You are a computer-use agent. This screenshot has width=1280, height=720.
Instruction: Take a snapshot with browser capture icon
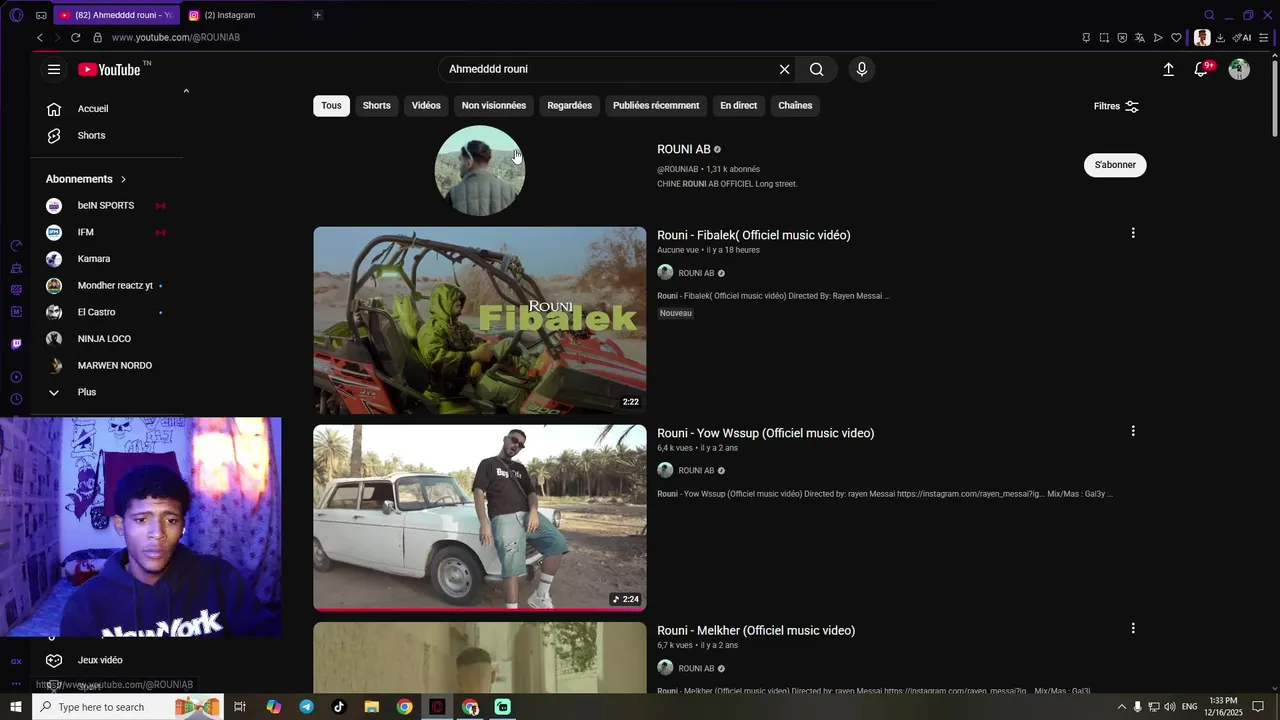pyautogui.click(x=1104, y=38)
